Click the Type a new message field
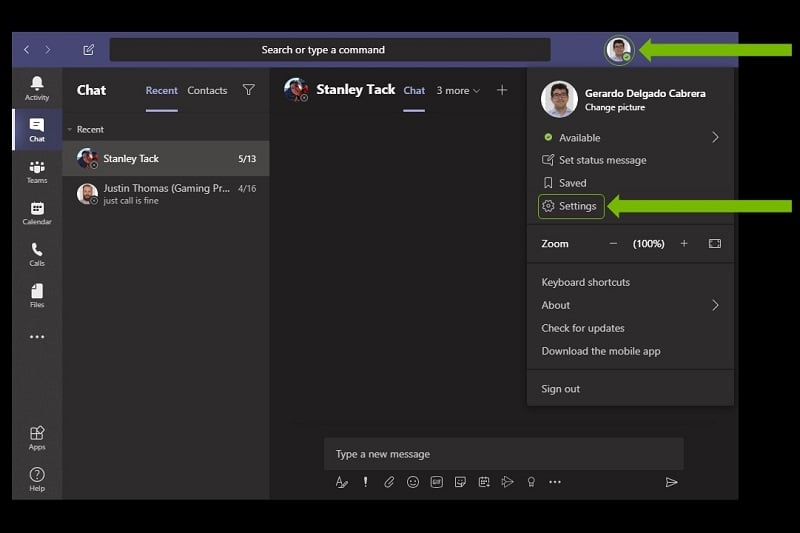The height and width of the screenshot is (533, 800). [504, 453]
